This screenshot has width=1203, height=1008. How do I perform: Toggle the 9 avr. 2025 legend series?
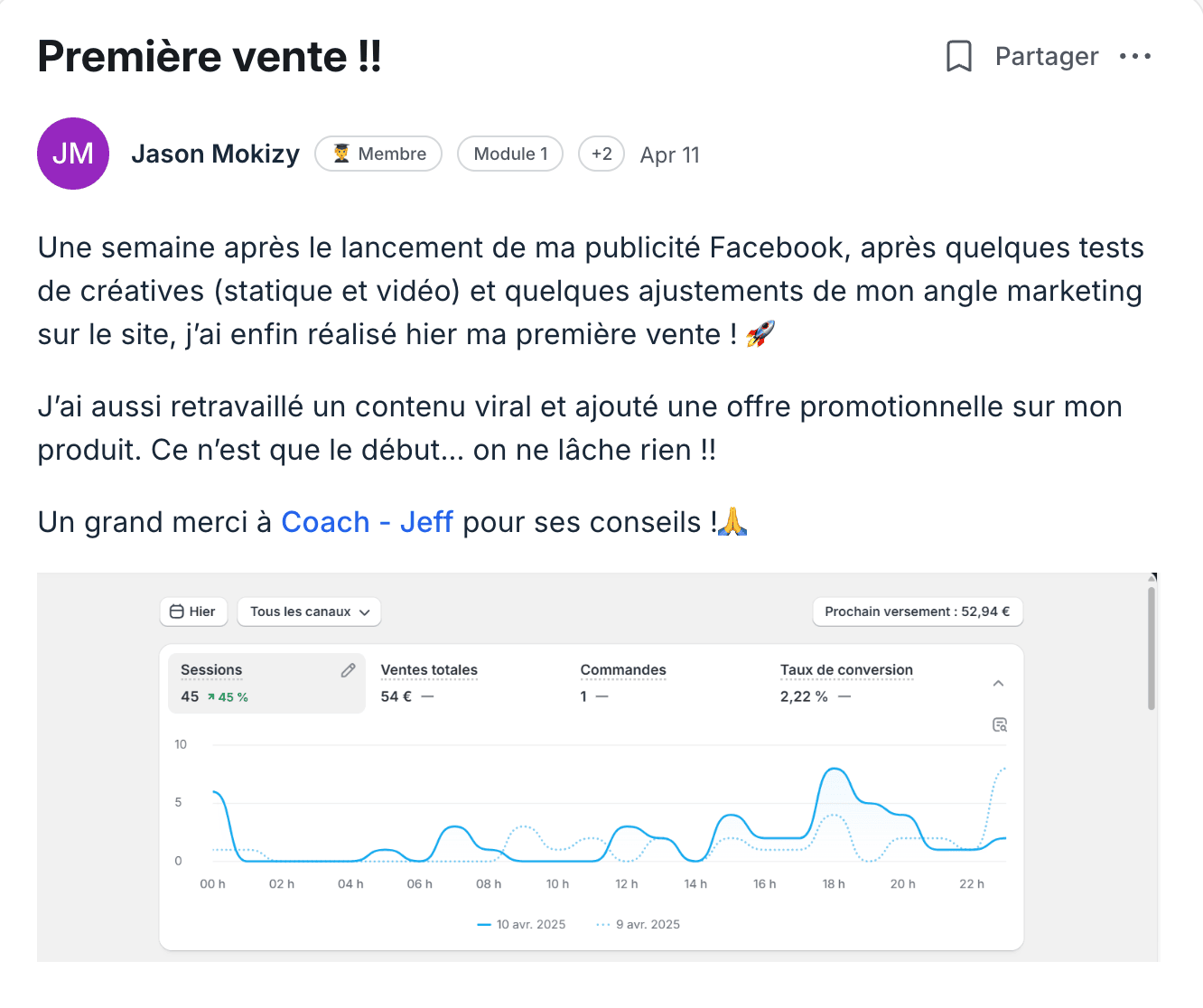[638, 924]
